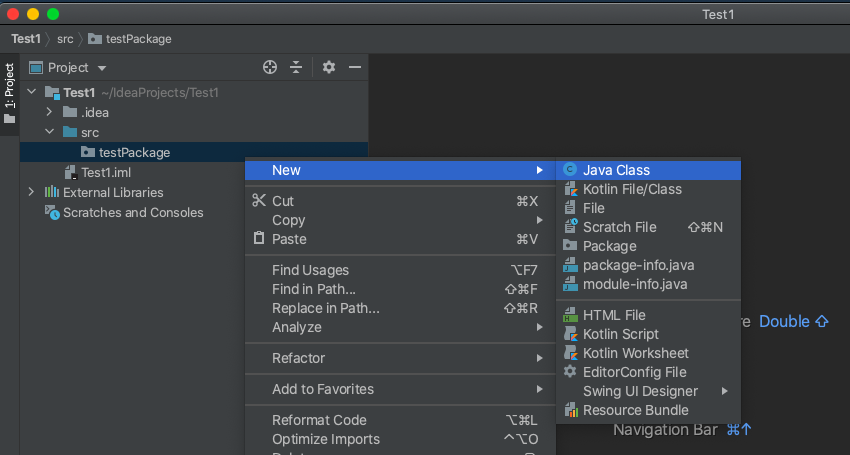This screenshot has height=455, width=850.
Task: Choose Replace in Path... menu item
Action: pos(401,308)
